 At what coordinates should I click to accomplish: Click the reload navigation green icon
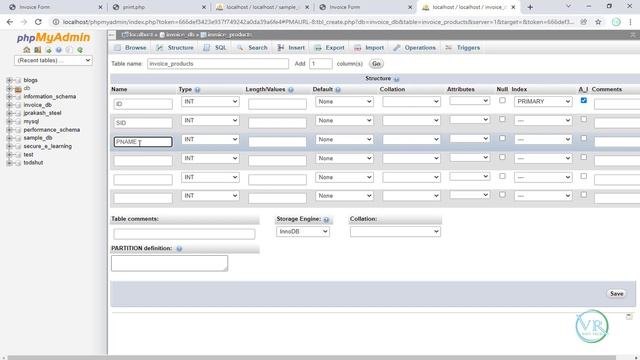click(x=80, y=50)
